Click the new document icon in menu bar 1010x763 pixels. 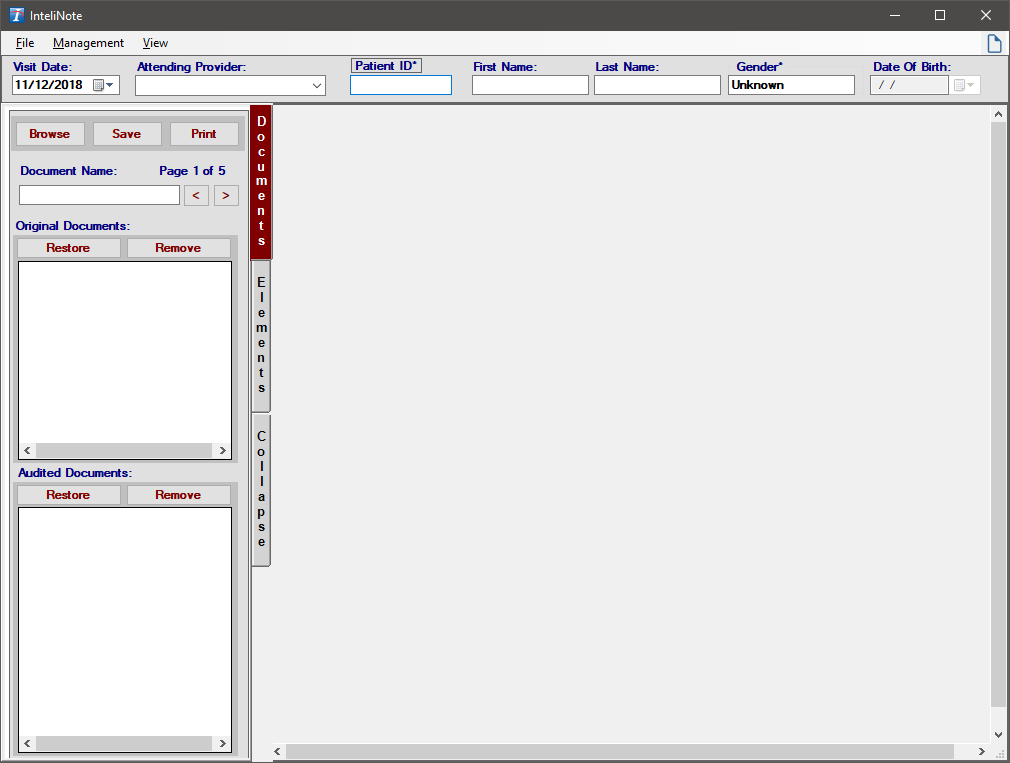coord(994,43)
